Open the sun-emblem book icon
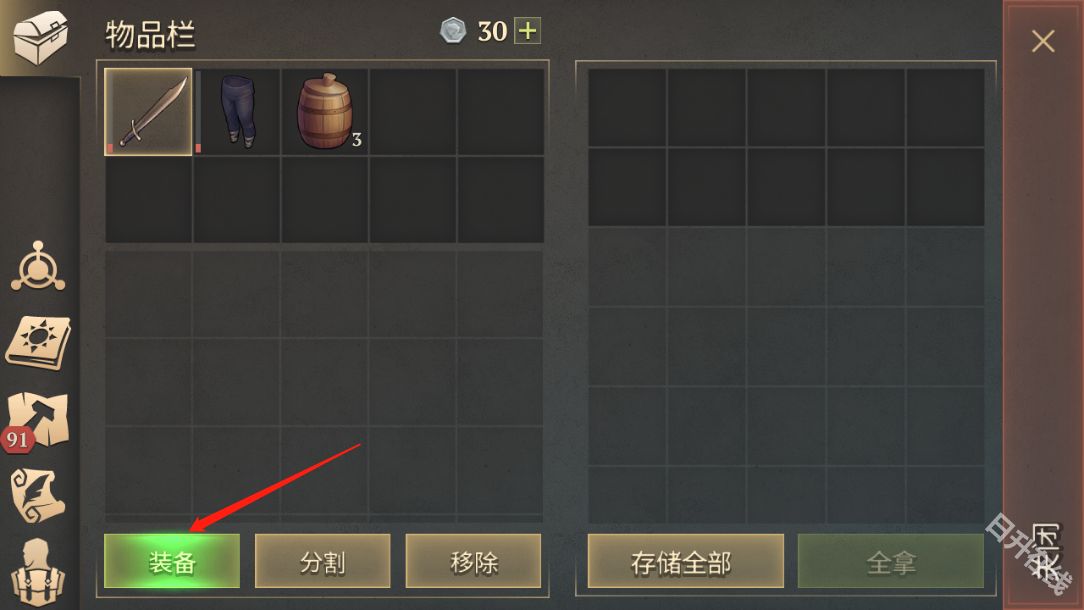Viewport: 1084px width, 610px height. point(39,342)
